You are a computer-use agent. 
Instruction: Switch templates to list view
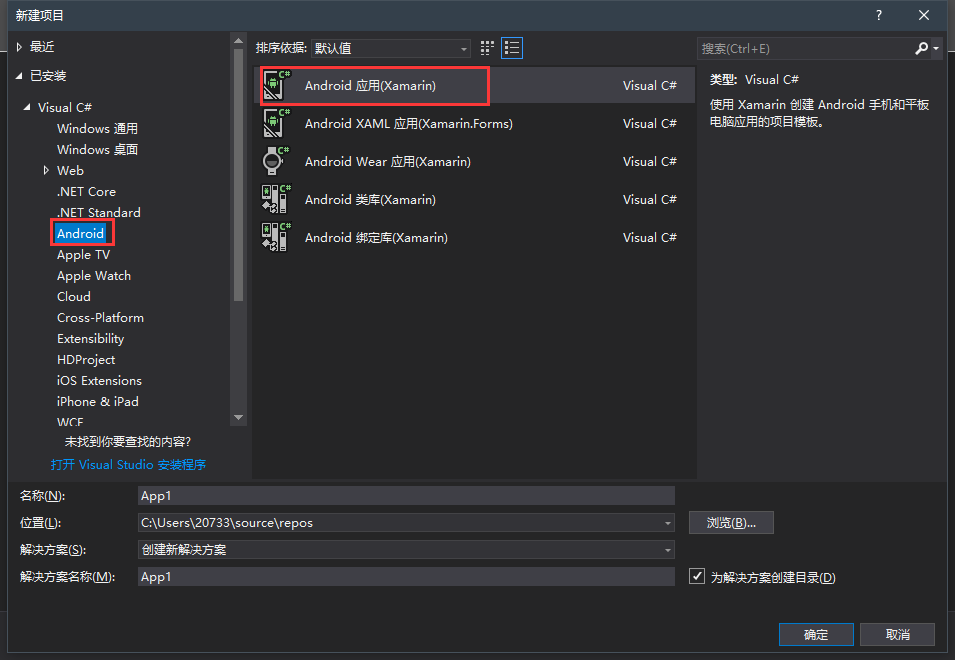512,48
